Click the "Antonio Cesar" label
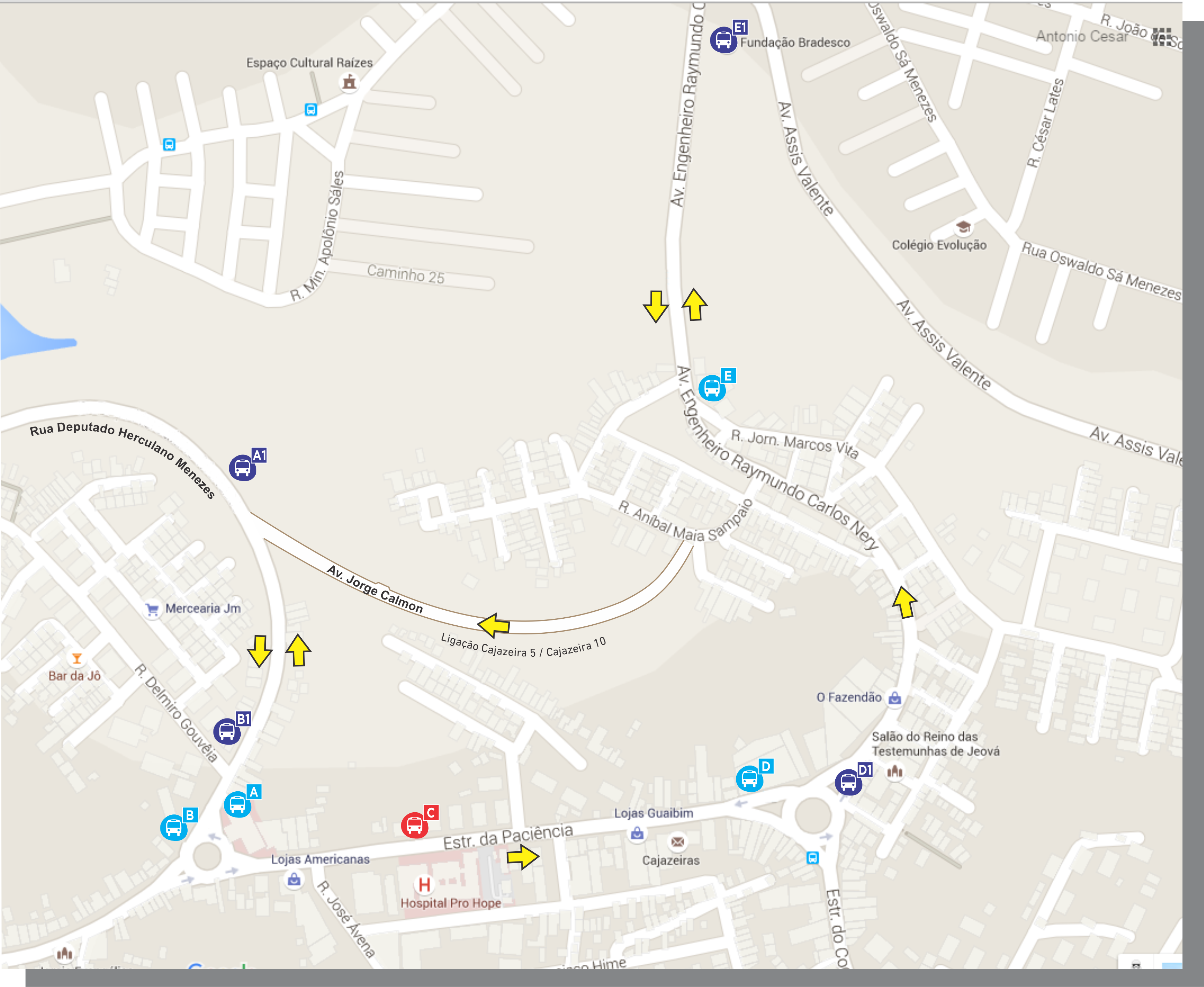This screenshot has height=987, width=1204. point(1082,36)
